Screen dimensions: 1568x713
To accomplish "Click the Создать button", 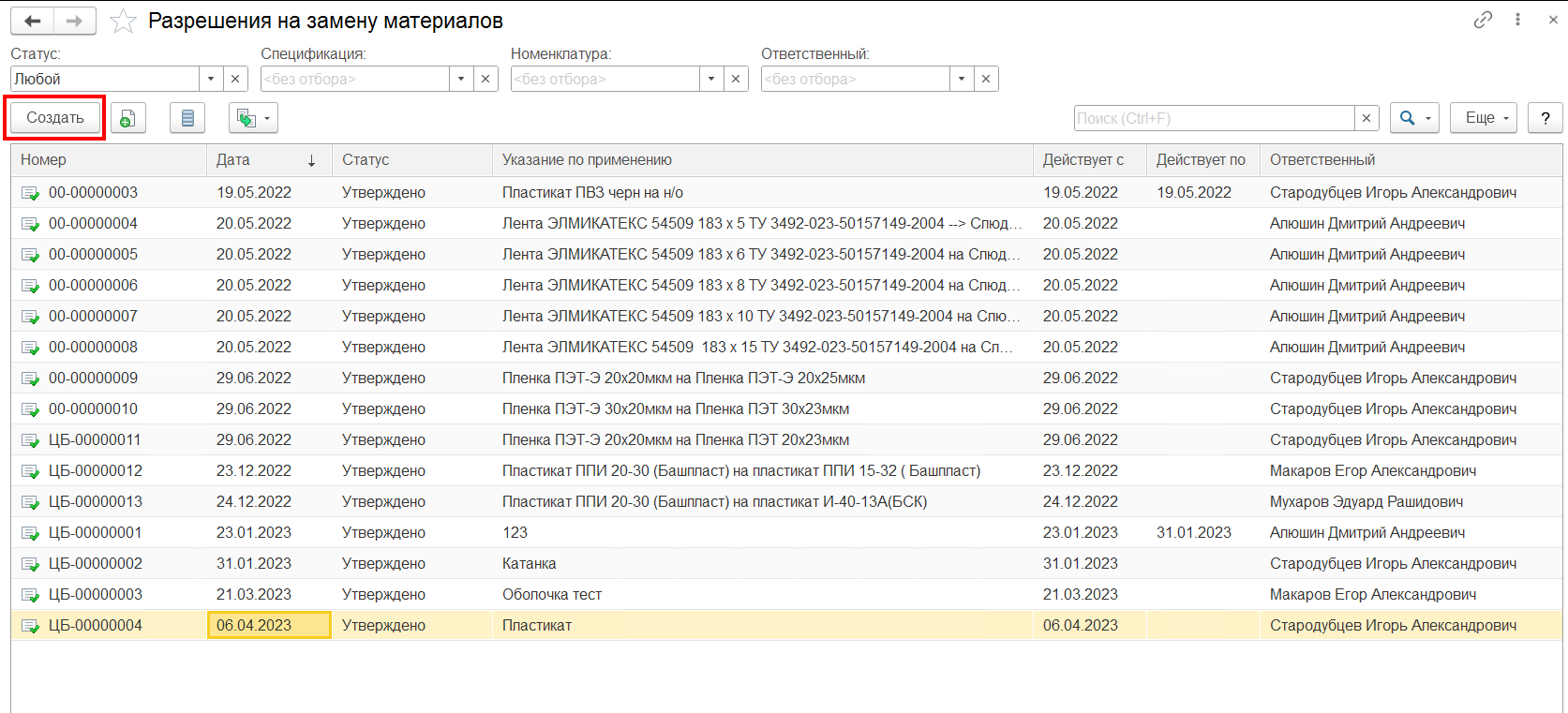I will click(55, 118).
